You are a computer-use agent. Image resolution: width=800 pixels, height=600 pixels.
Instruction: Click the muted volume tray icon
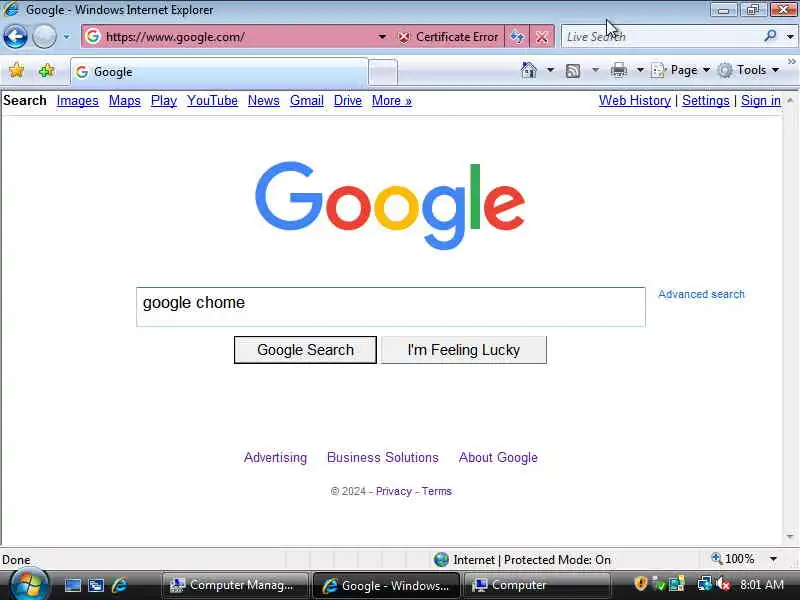coord(723,584)
